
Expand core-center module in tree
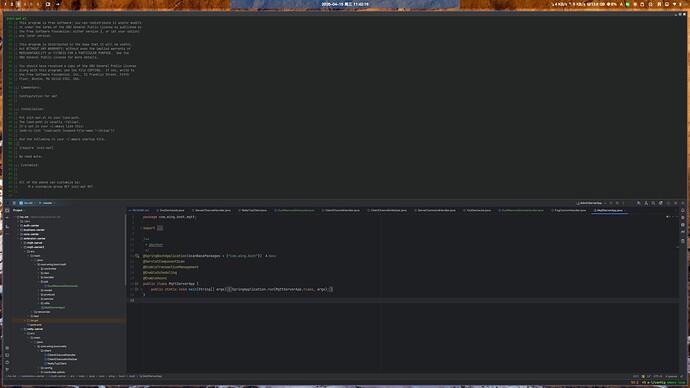point(18,234)
